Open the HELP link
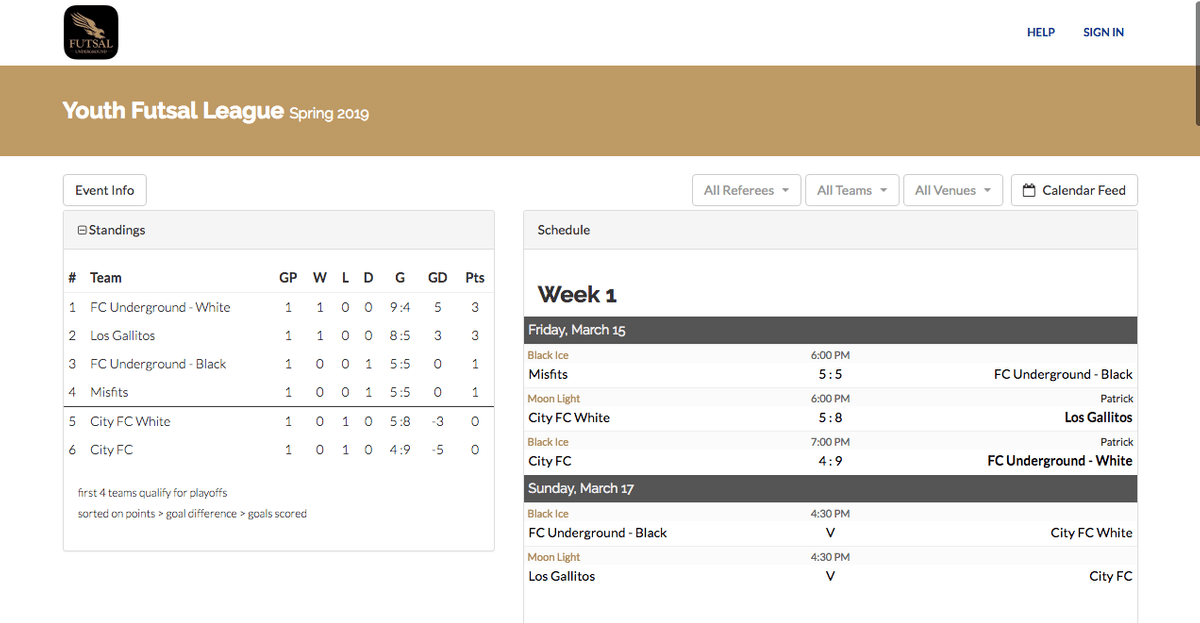1200x623 pixels. [x=1041, y=32]
